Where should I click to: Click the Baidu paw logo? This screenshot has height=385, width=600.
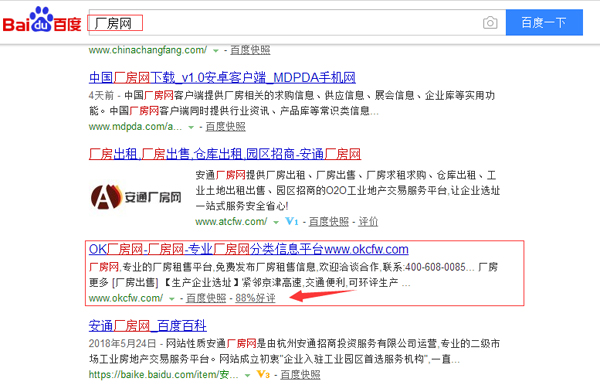[42, 20]
